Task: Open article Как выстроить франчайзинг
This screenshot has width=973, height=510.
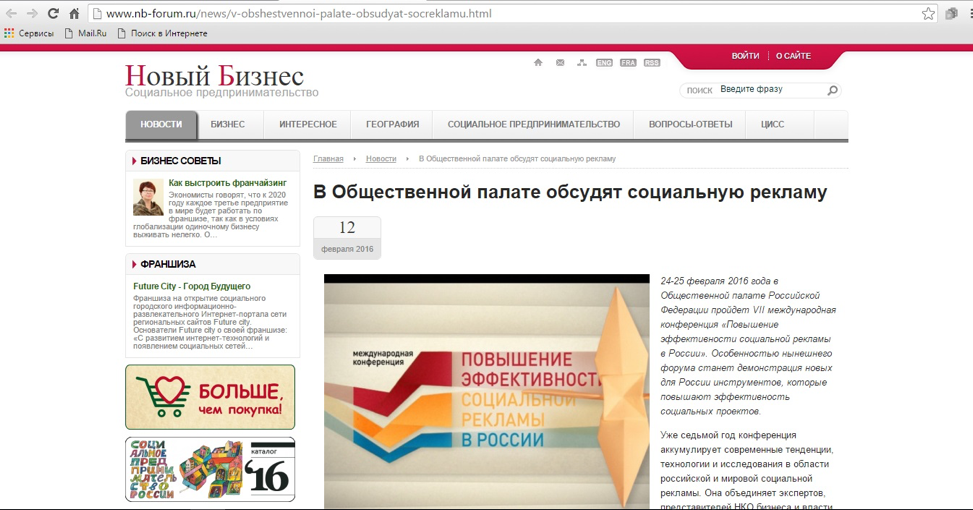Action: (228, 183)
